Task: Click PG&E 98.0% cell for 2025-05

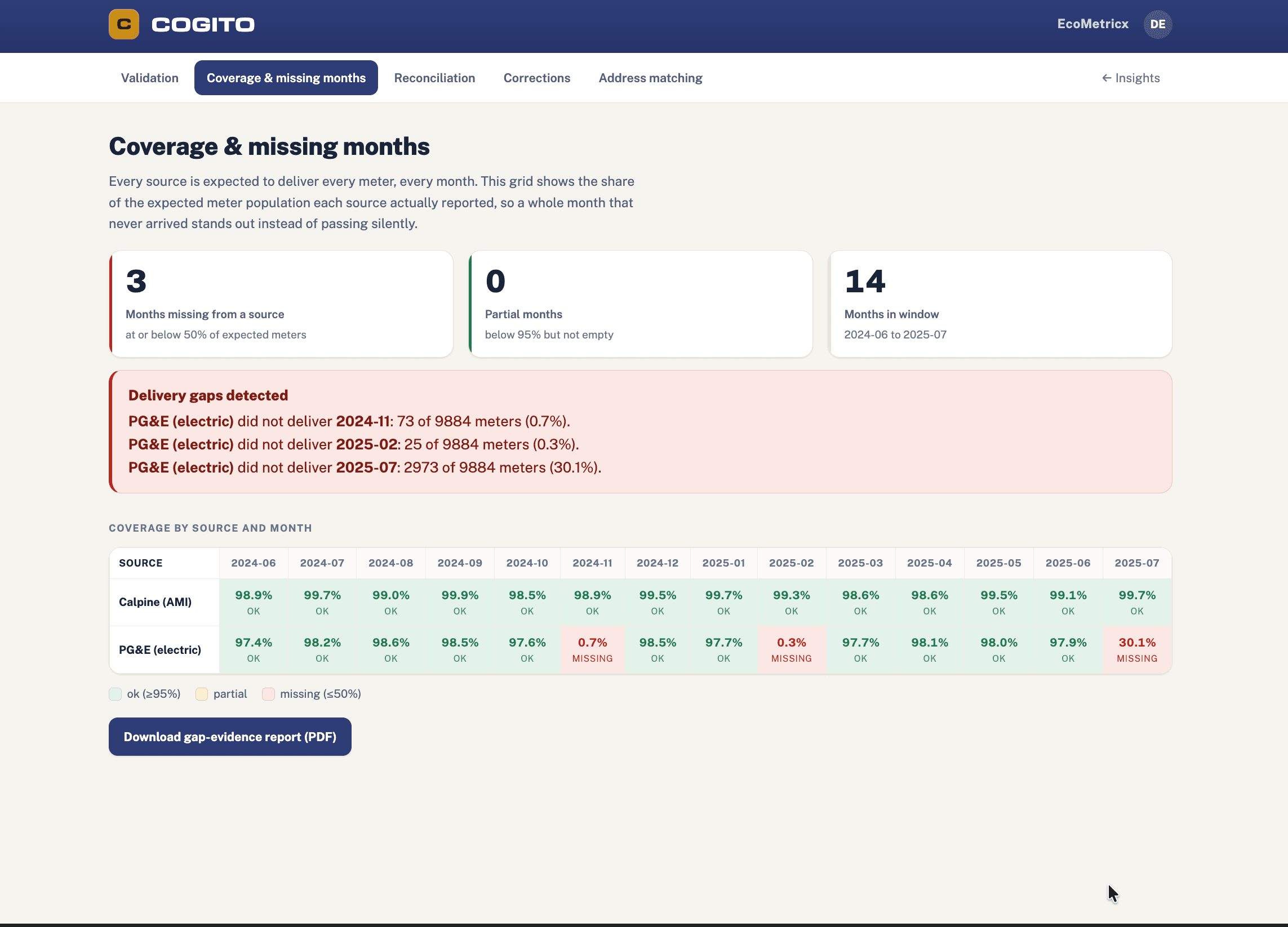Action: 998,649
